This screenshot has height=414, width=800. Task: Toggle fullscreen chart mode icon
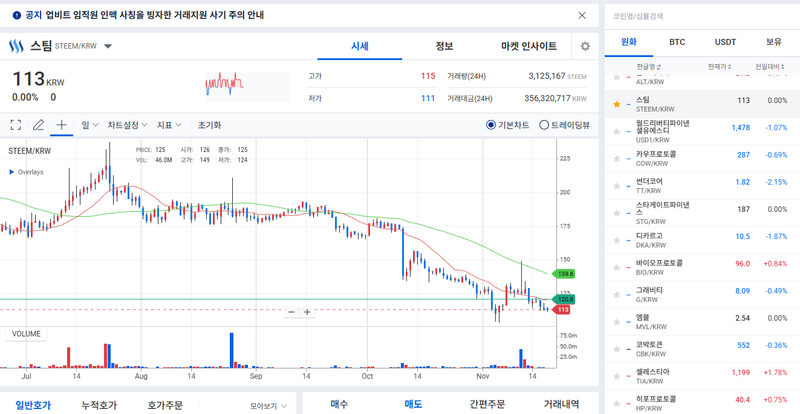(x=16, y=125)
